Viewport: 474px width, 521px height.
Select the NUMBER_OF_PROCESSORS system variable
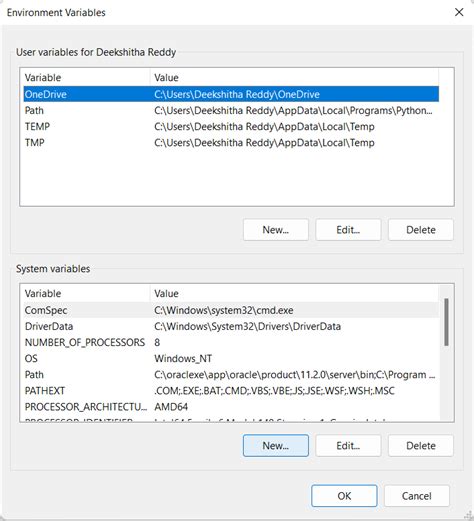click(231, 342)
